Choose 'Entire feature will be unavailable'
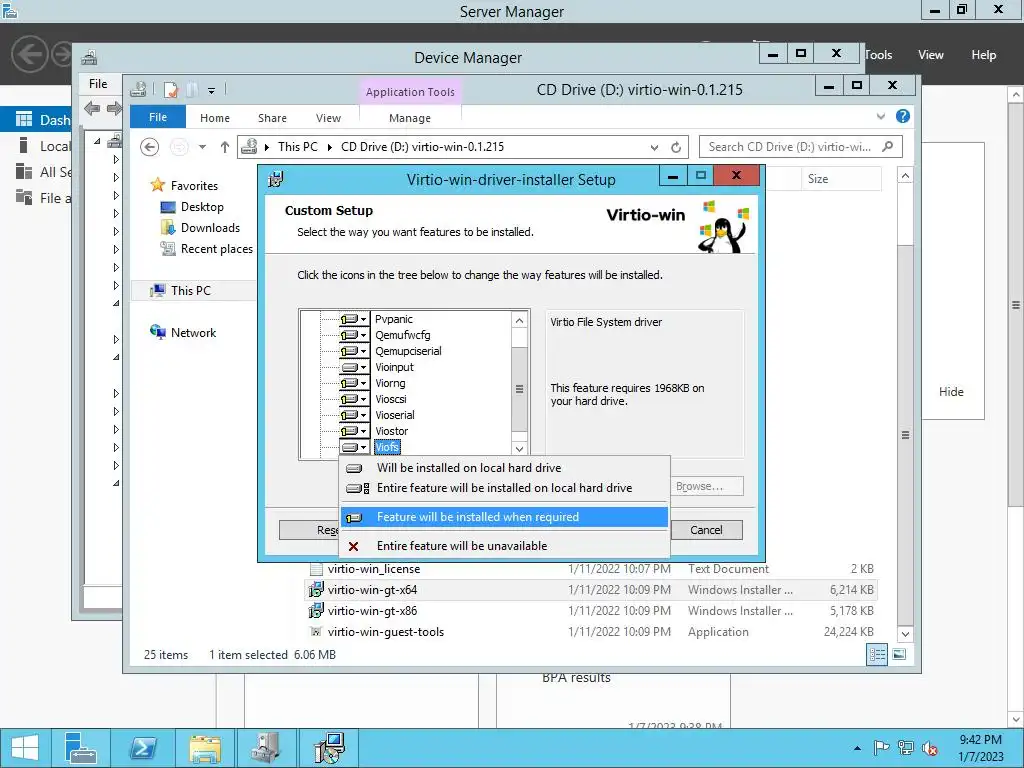The width and height of the screenshot is (1024, 768). coord(504,546)
